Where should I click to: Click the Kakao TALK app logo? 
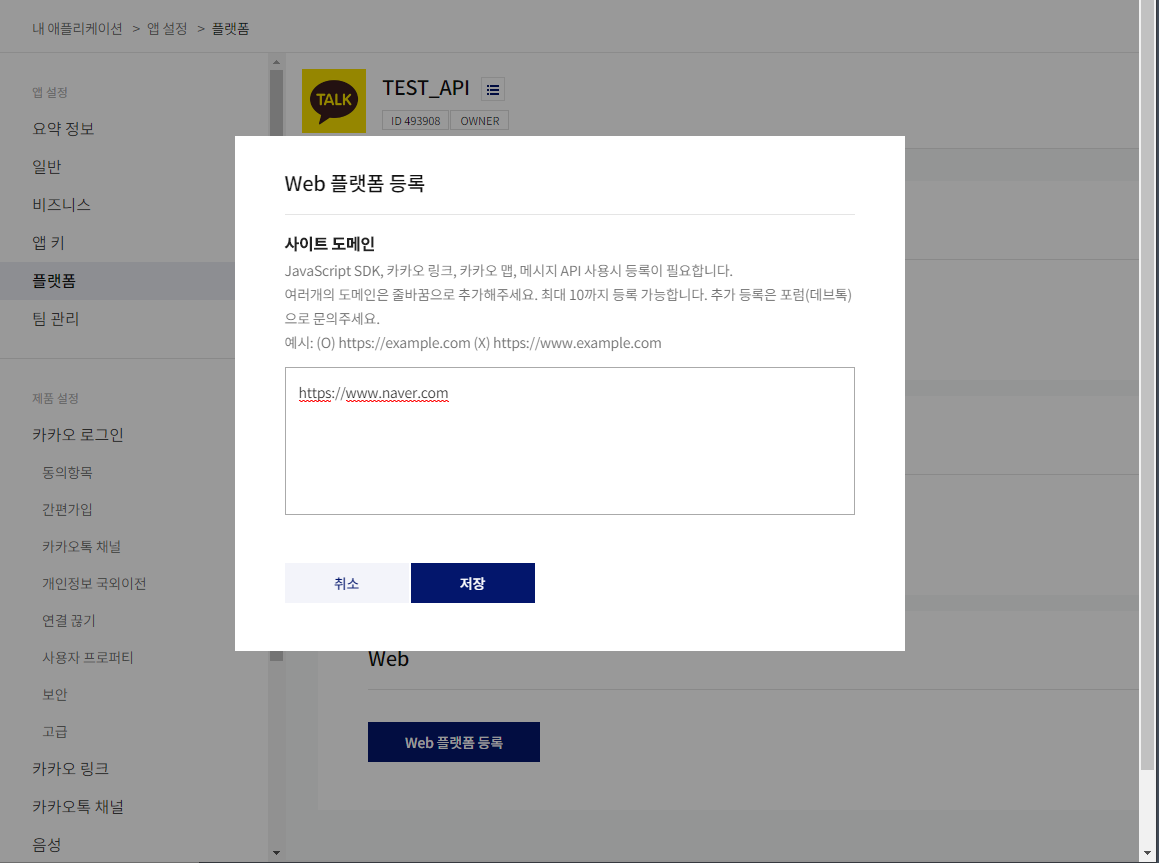[333, 101]
